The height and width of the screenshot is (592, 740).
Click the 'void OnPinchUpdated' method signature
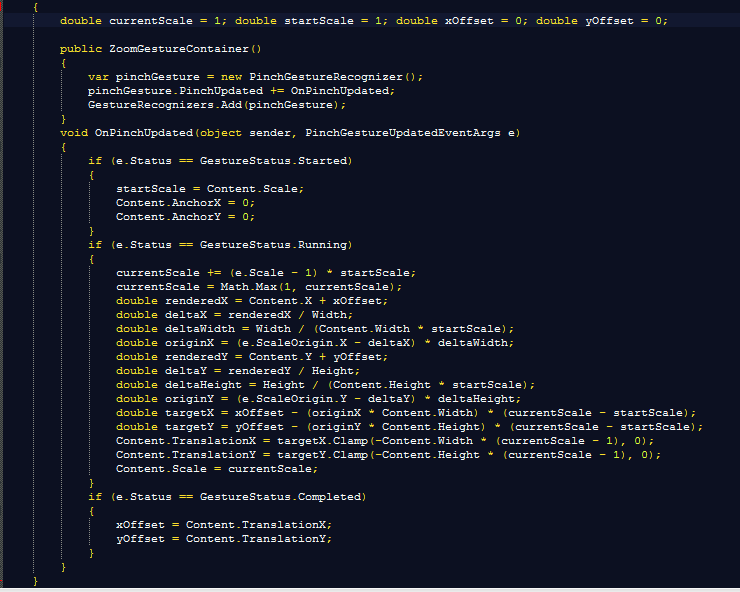coord(290,133)
